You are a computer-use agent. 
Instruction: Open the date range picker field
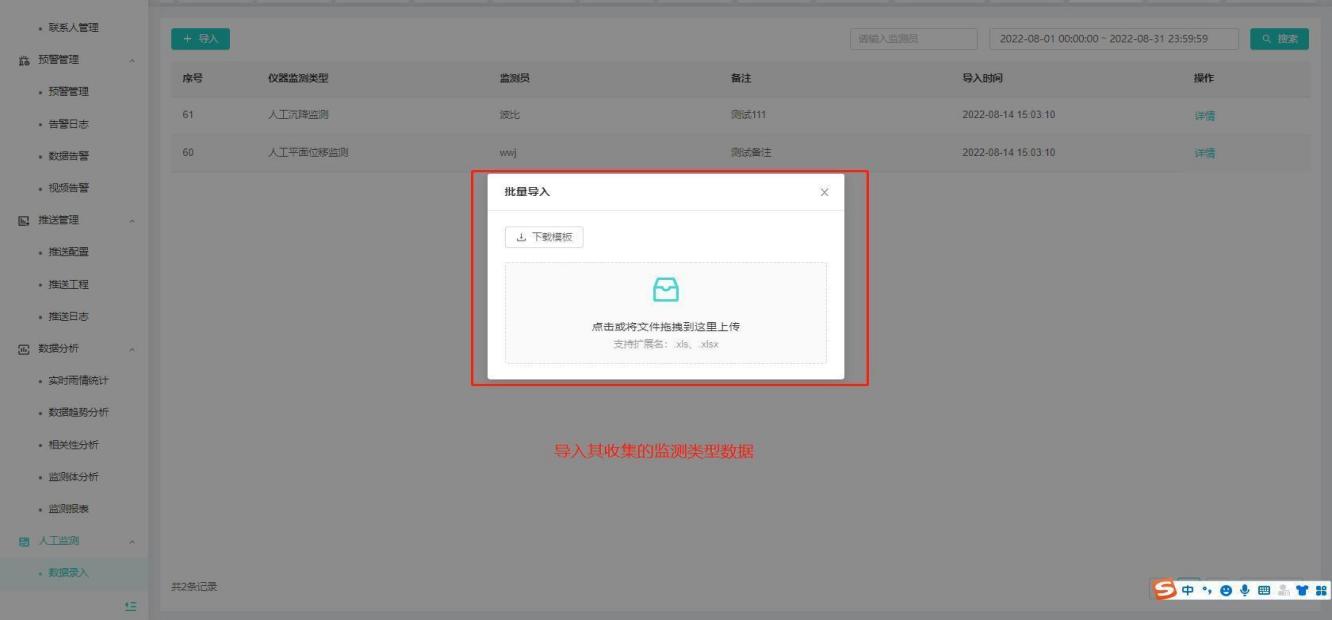pos(1112,39)
